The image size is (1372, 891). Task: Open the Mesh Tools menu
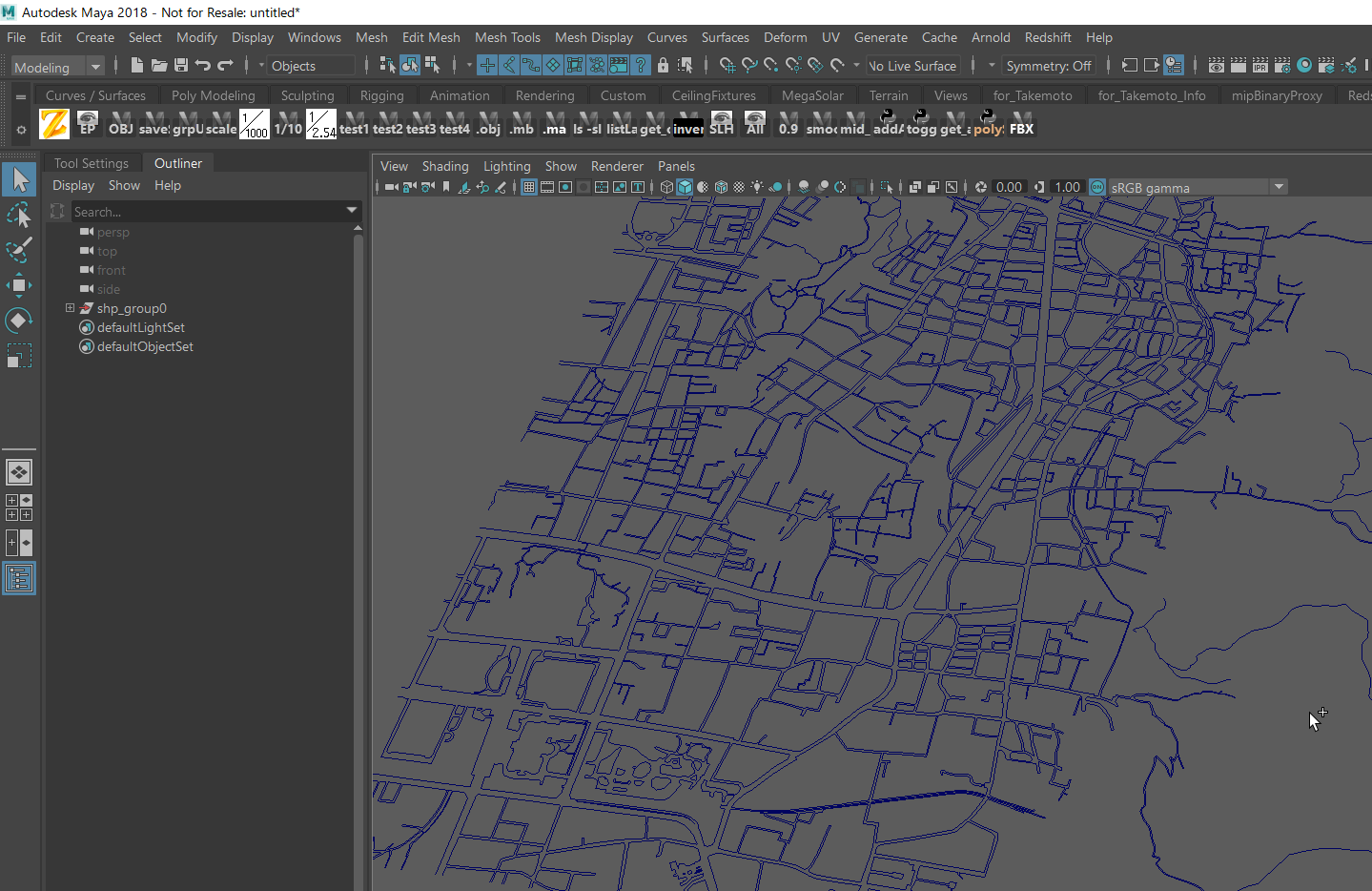[x=507, y=37]
